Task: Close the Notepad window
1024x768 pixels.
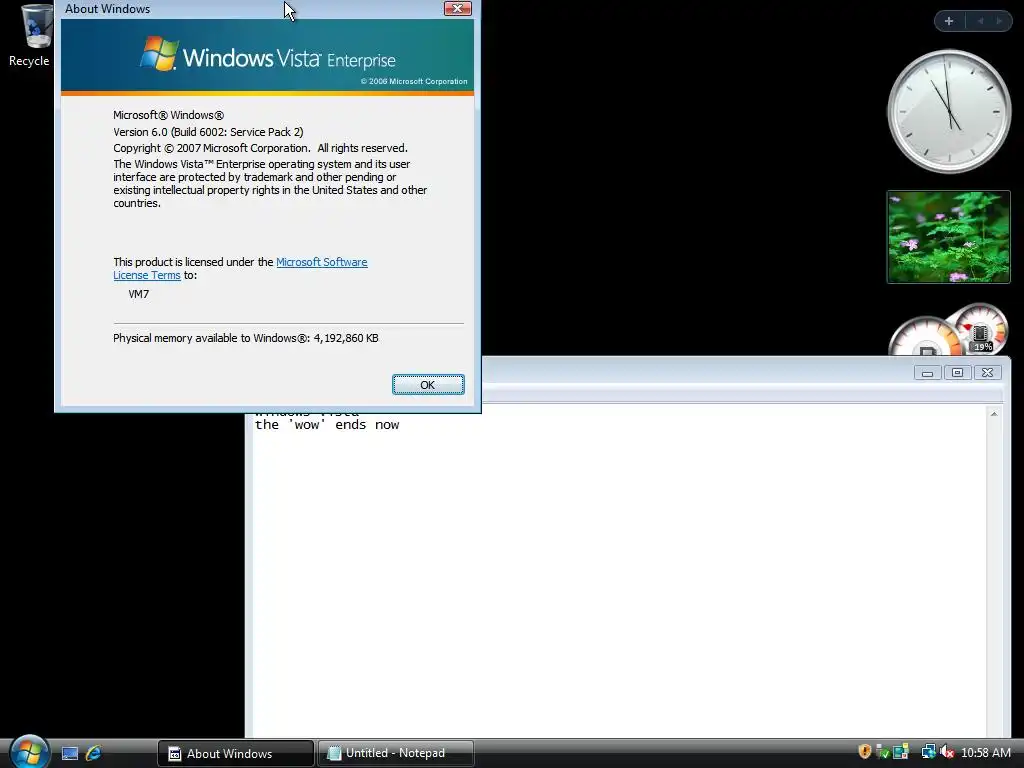Action: 987,373
